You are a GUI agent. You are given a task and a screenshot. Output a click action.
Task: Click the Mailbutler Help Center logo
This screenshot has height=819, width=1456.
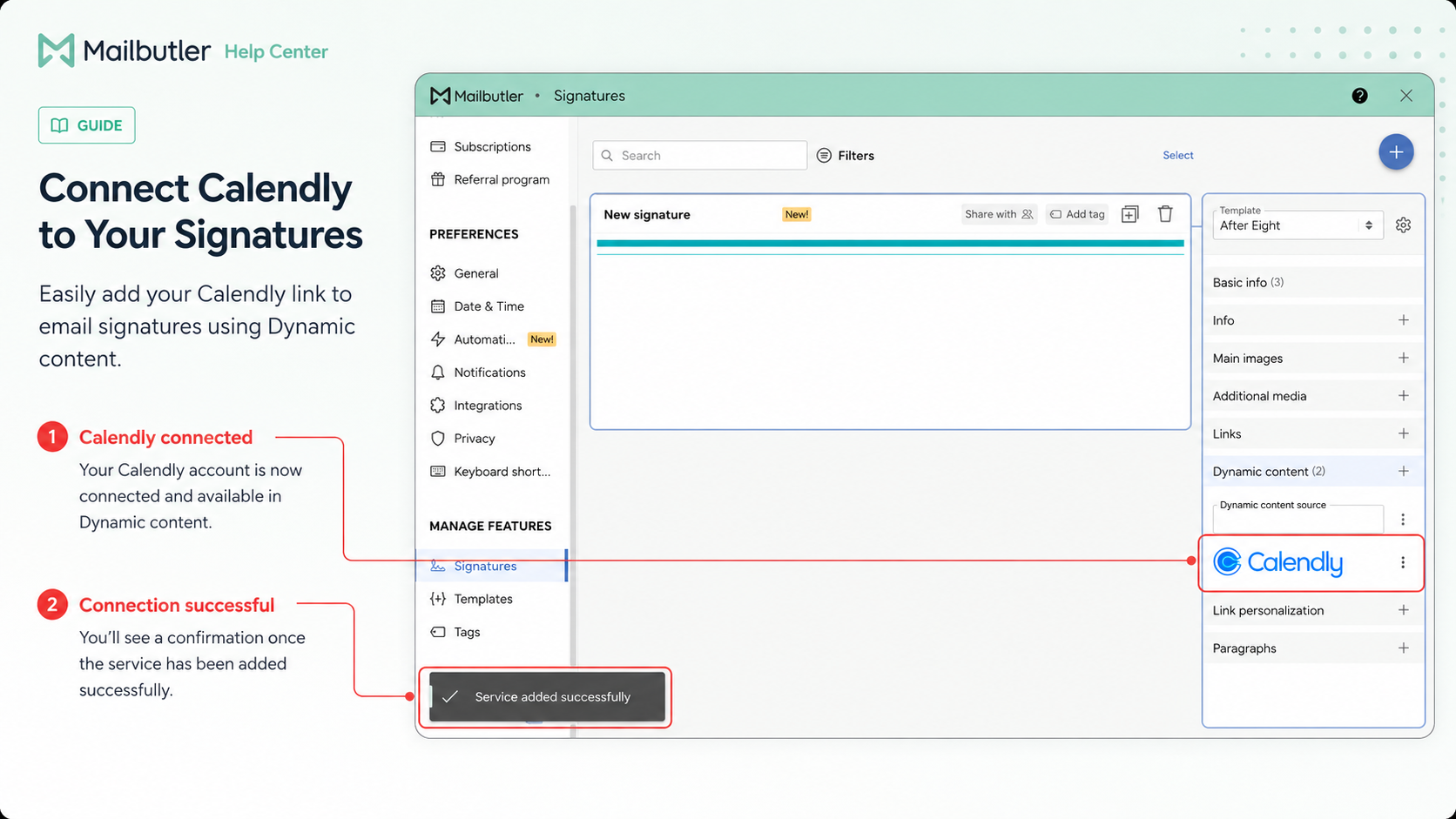(183, 50)
